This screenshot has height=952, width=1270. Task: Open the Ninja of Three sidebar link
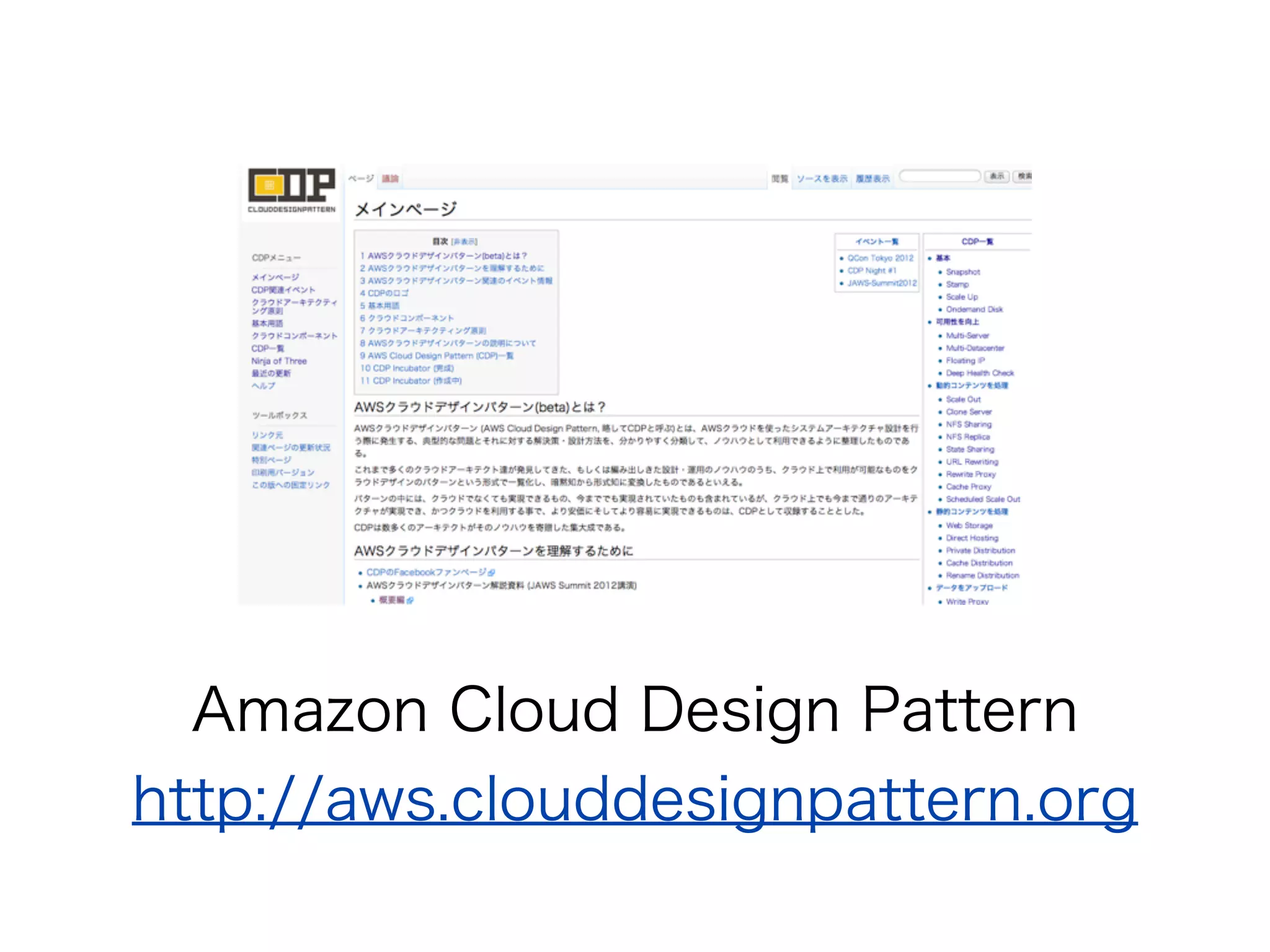click(x=279, y=361)
